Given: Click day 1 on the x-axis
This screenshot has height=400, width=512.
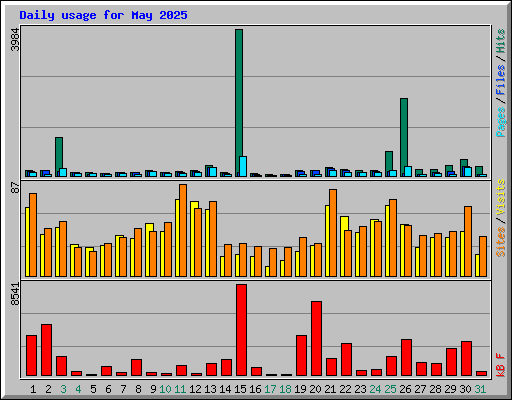Looking at the screenshot, I should click(33, 389).
